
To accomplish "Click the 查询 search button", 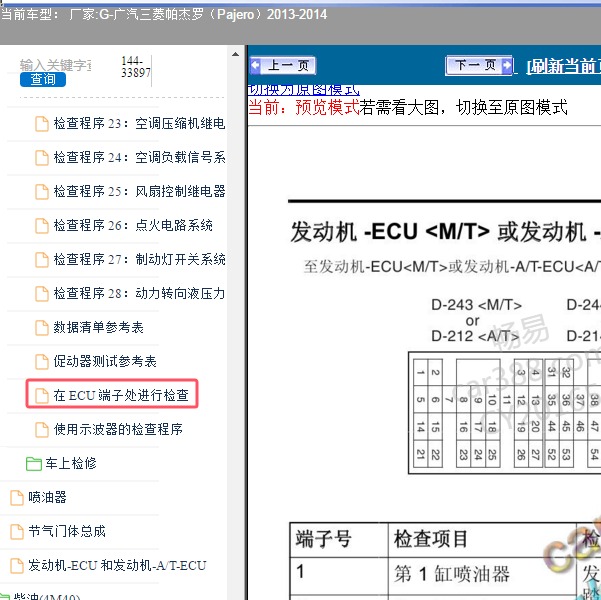I will (43, 79).
